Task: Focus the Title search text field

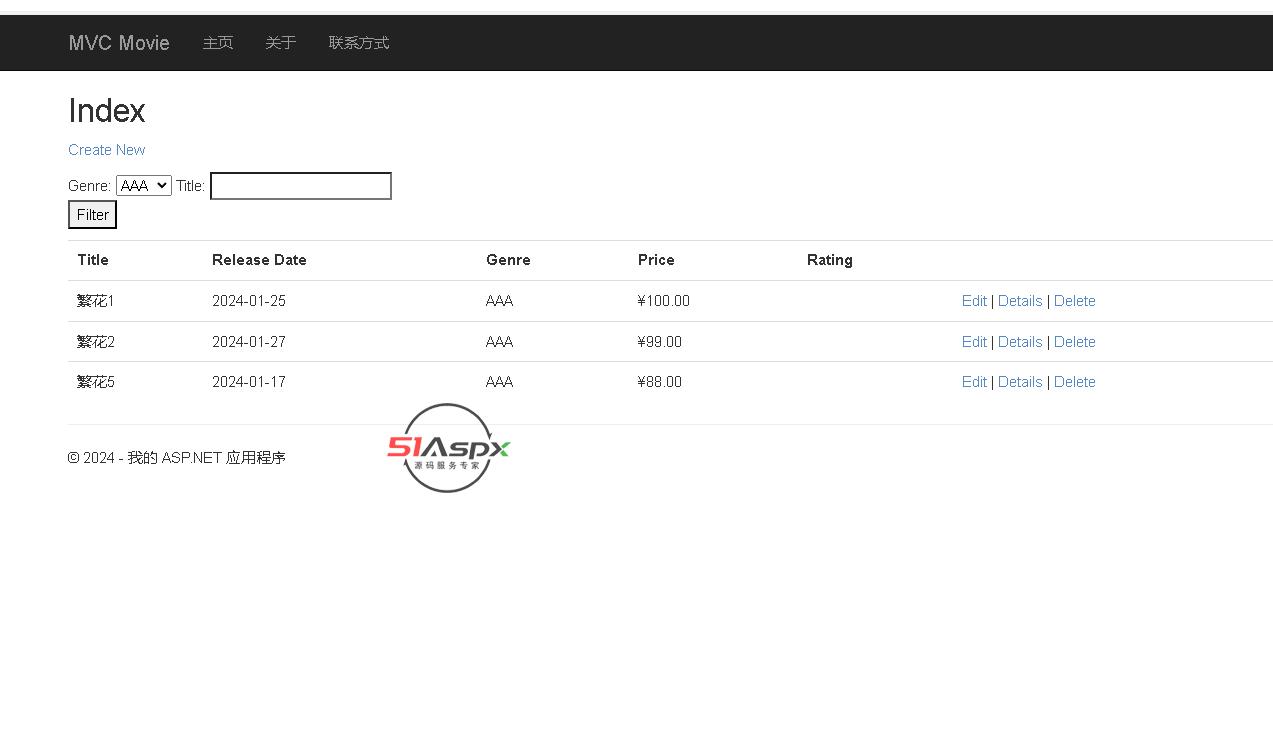Action: pyautogui.click(x=300, y=186)
